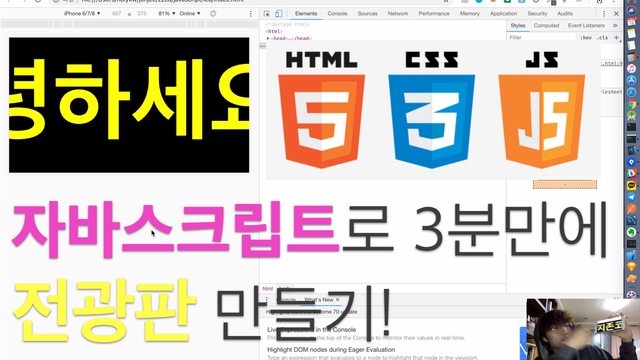The image size is (640, 360).
Task: Open Telegram from the Dock
Action: coord(631,197)
